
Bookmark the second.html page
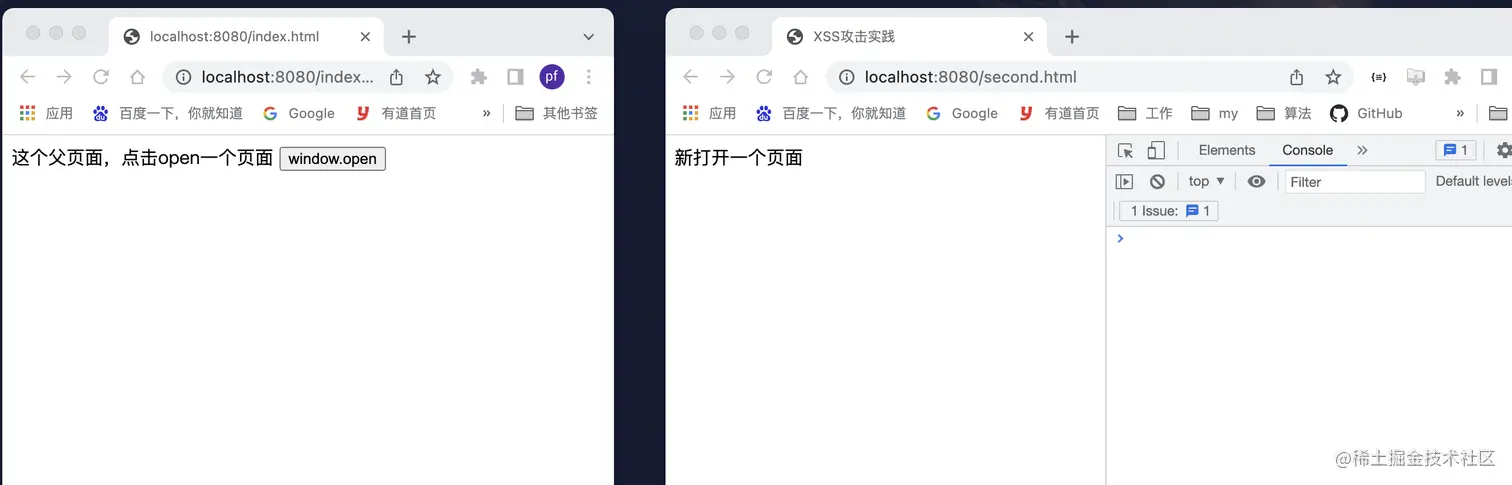(x=1333, y=77)
